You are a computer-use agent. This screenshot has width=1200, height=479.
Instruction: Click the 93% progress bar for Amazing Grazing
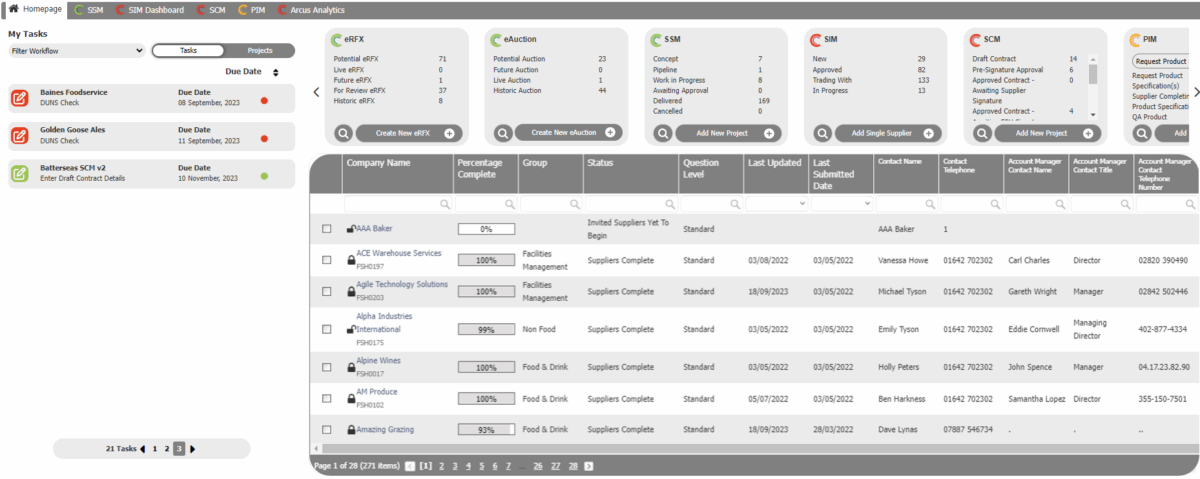[x=486, y=430]
